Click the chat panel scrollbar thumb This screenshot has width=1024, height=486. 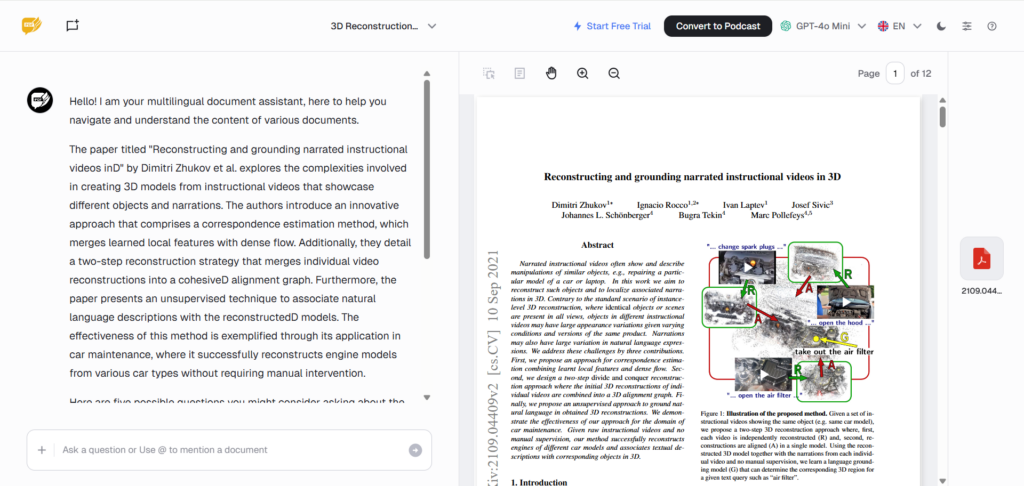click(426, 169)
